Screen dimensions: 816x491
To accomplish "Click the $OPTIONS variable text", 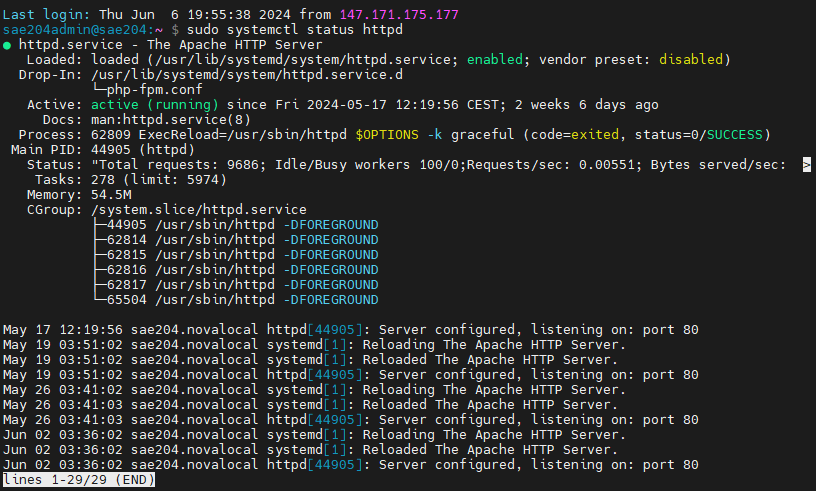I will (387, 135).
